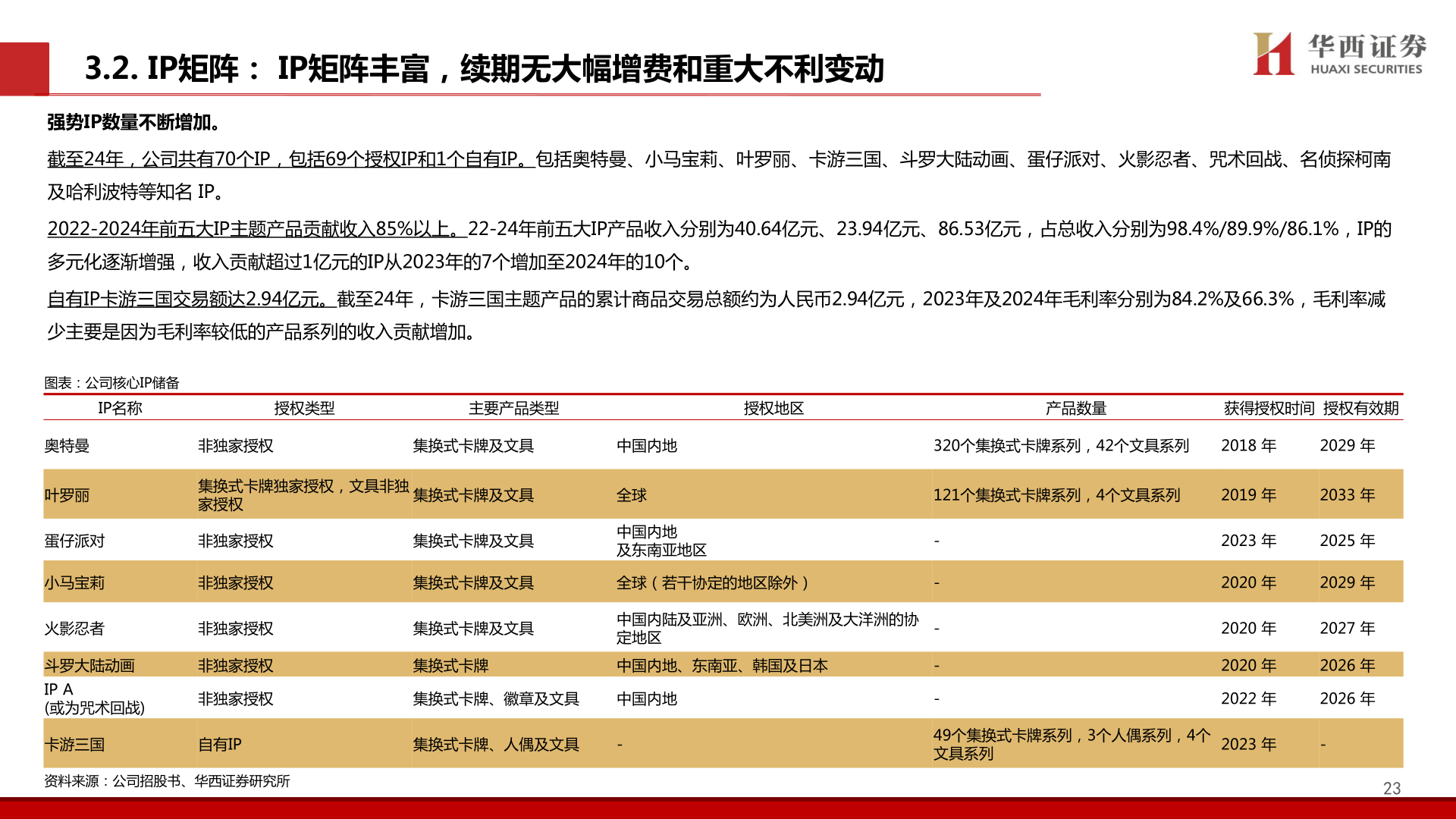Click the underlined text about 70个IP
This screenshot has height=819, width=1456.
(x=290, y=159)
